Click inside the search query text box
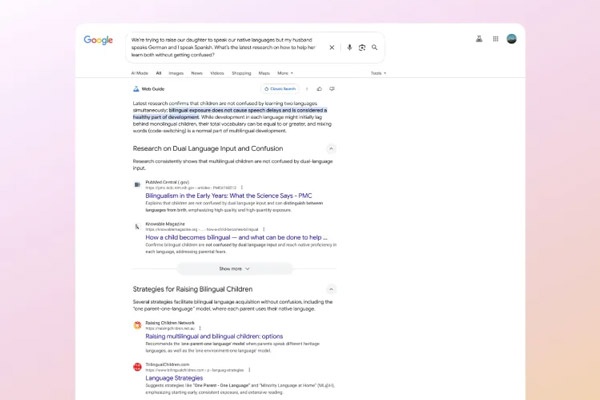600x400 pixels. point(220,46)
